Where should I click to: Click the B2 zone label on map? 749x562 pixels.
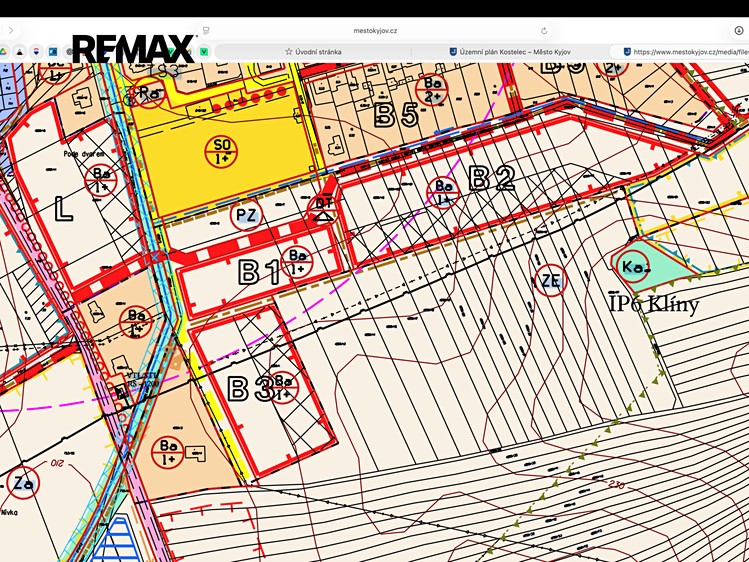[x=492, y=178]
